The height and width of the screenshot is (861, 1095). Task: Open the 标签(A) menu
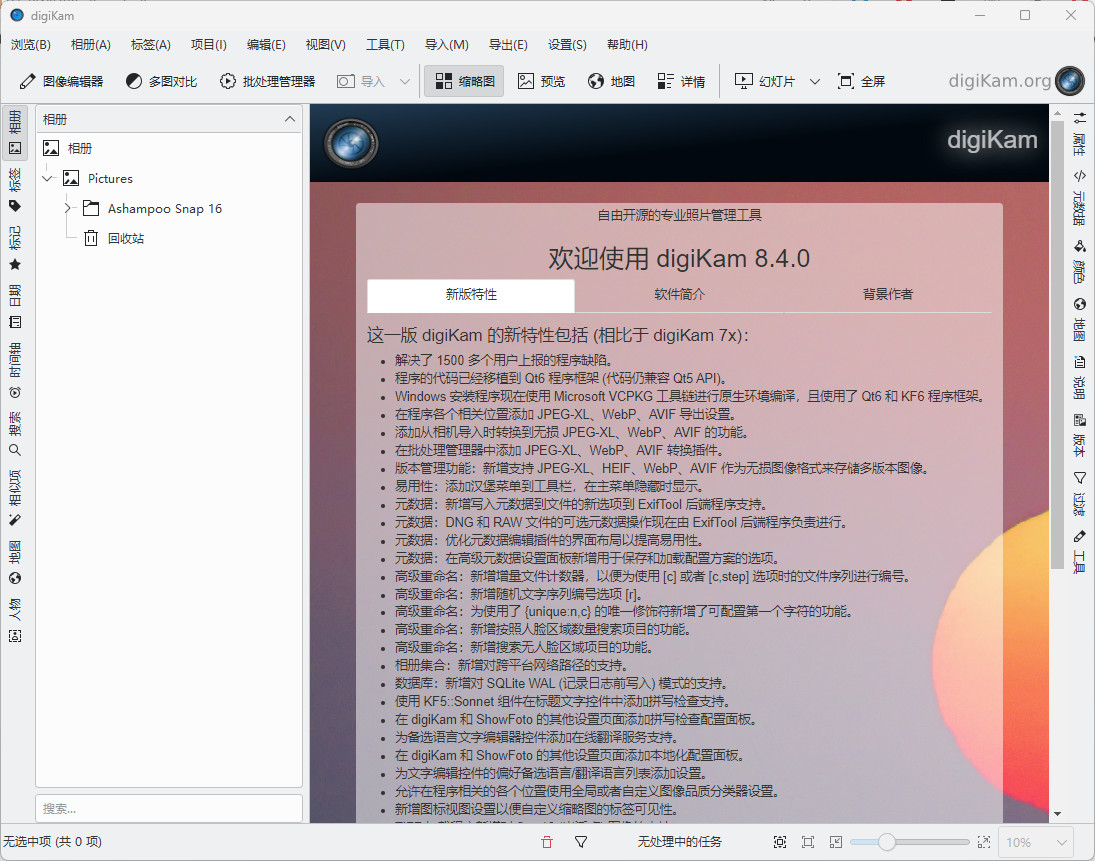(x=151, y=45)
